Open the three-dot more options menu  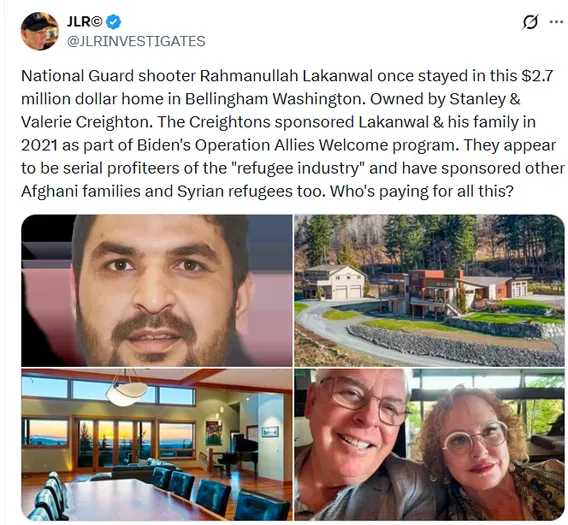click(556, 22)
